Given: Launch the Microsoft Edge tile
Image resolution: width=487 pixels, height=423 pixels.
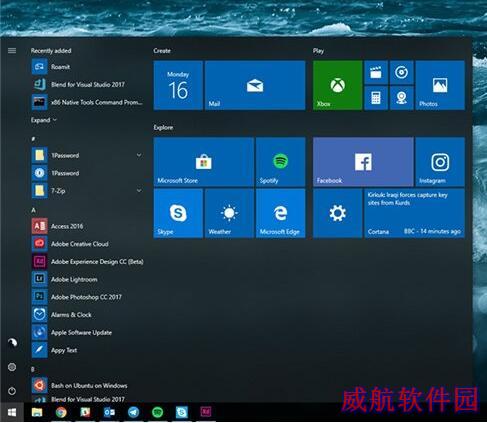Looking at the screenshot, I should click(x=281, y=213).
